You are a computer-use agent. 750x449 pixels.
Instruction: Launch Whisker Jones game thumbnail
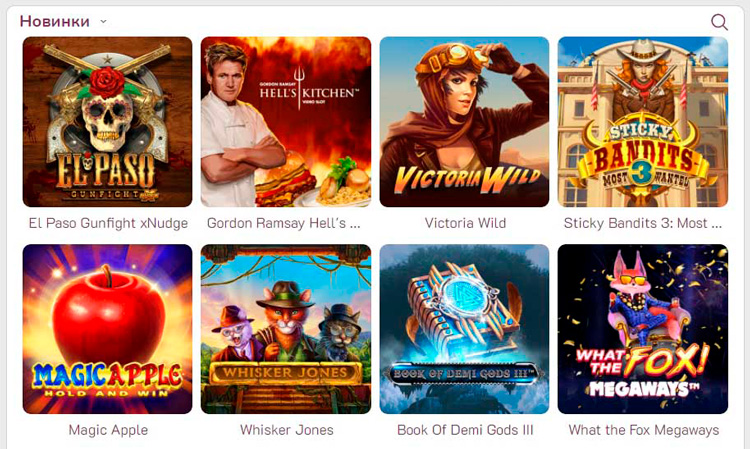(x=286, y=329)
